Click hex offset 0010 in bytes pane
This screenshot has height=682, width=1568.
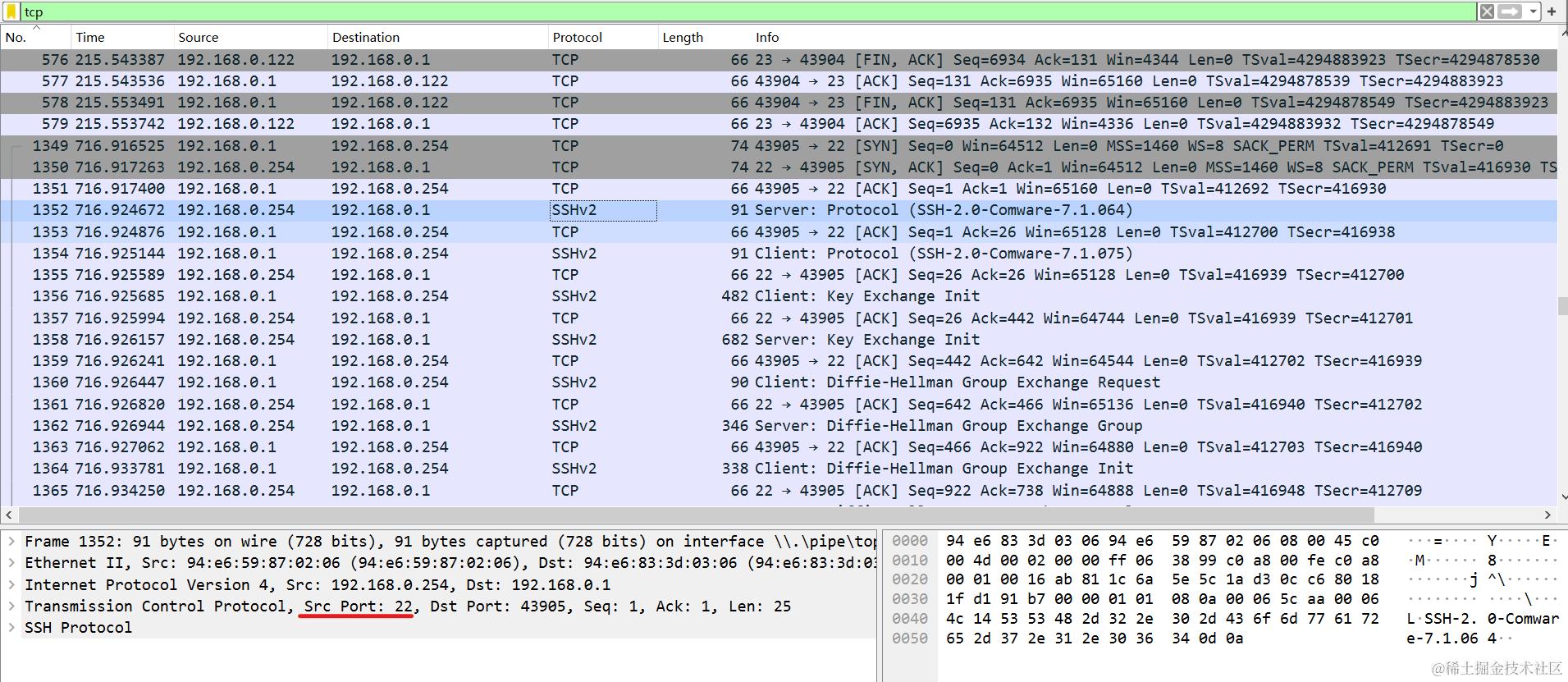pos(910,561)
